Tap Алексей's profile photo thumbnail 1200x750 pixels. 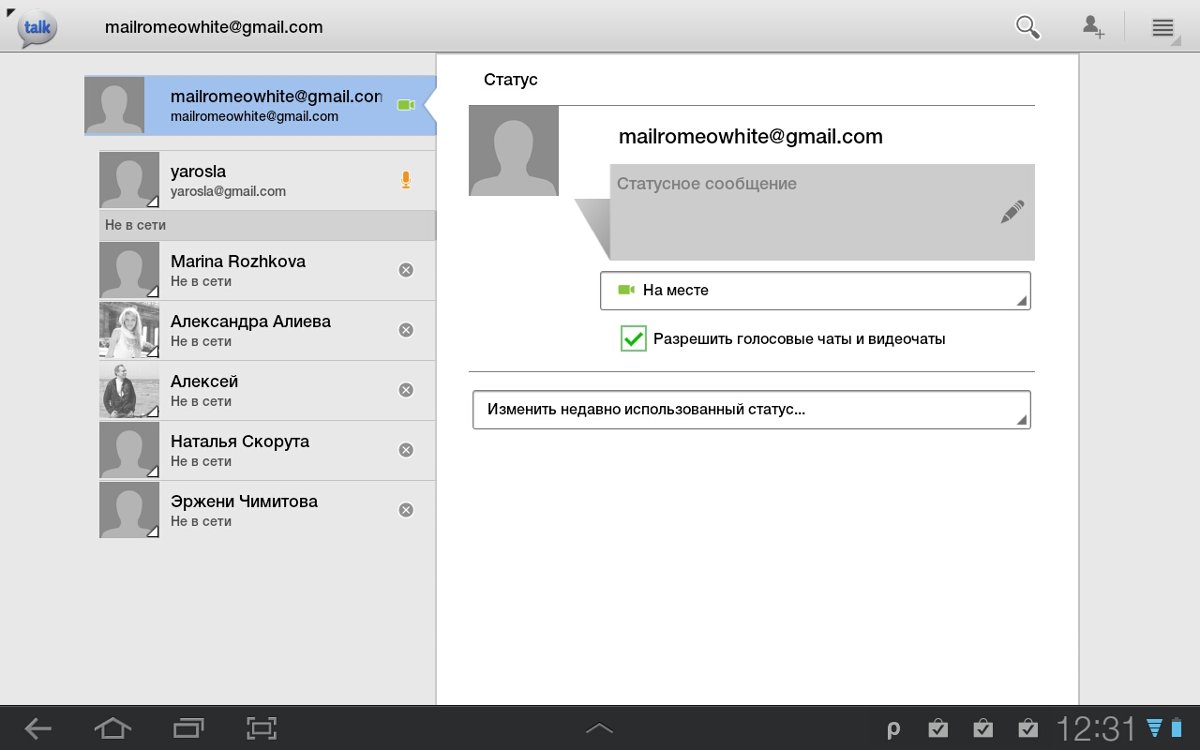tap(129, 390)
